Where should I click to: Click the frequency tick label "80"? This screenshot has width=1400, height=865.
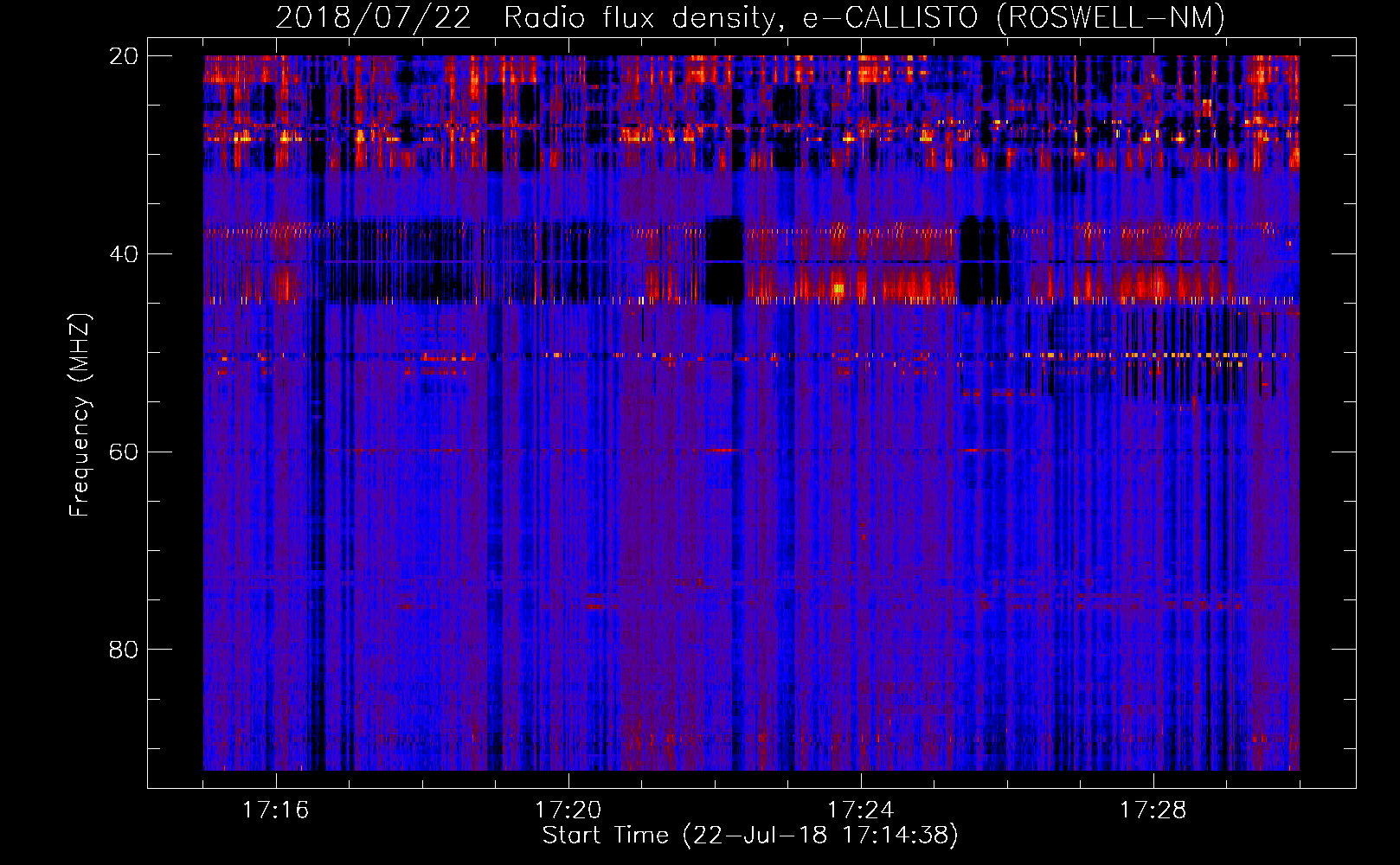123,650
